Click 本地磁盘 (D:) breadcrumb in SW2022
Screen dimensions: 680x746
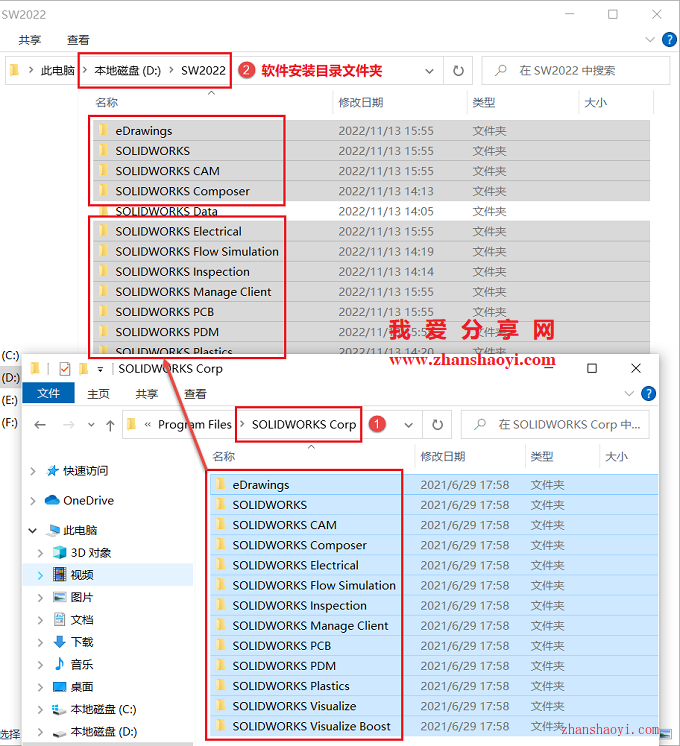pyautogui.click(x=128, y=71)
